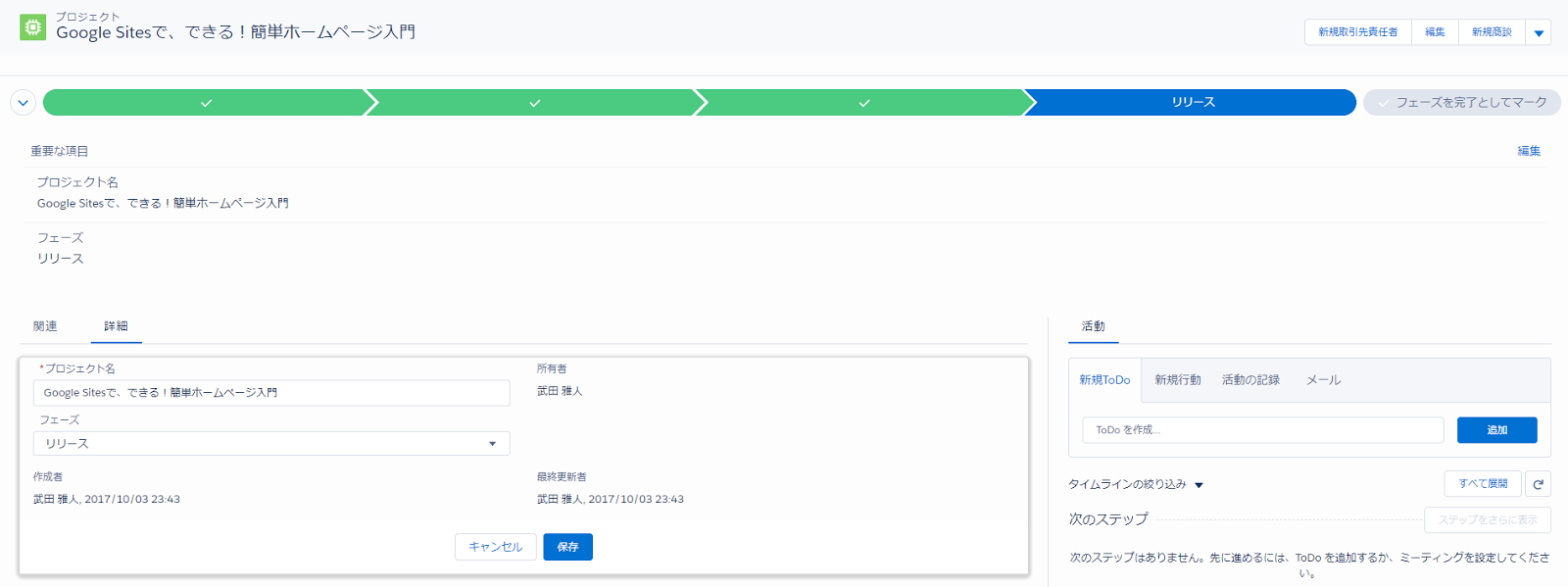This screenshot has height=587, width=1568.
Task: Open the メール tab
Action: click(1323, 380)
